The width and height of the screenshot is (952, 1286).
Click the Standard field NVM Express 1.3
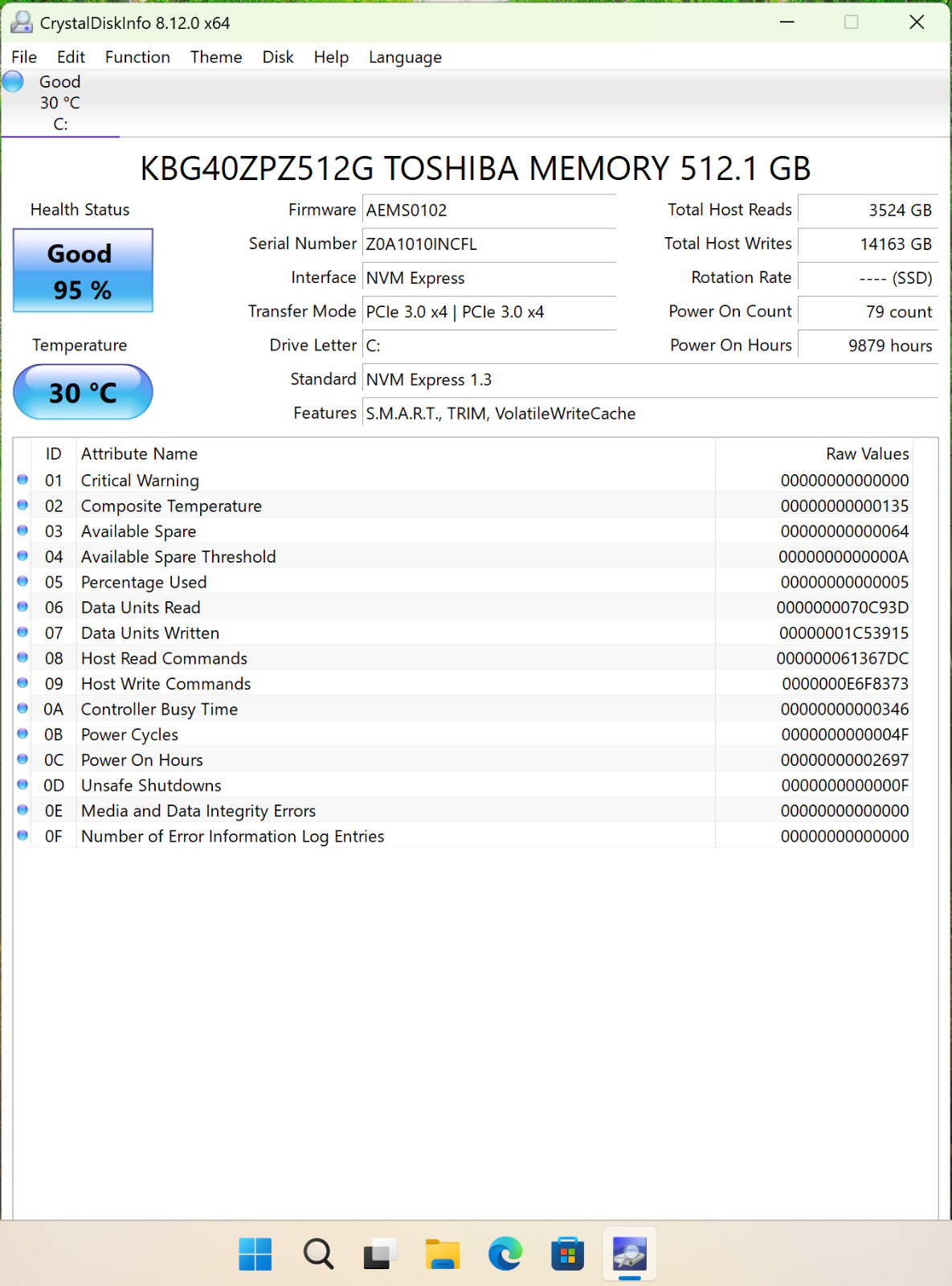(x=650, y=379)
